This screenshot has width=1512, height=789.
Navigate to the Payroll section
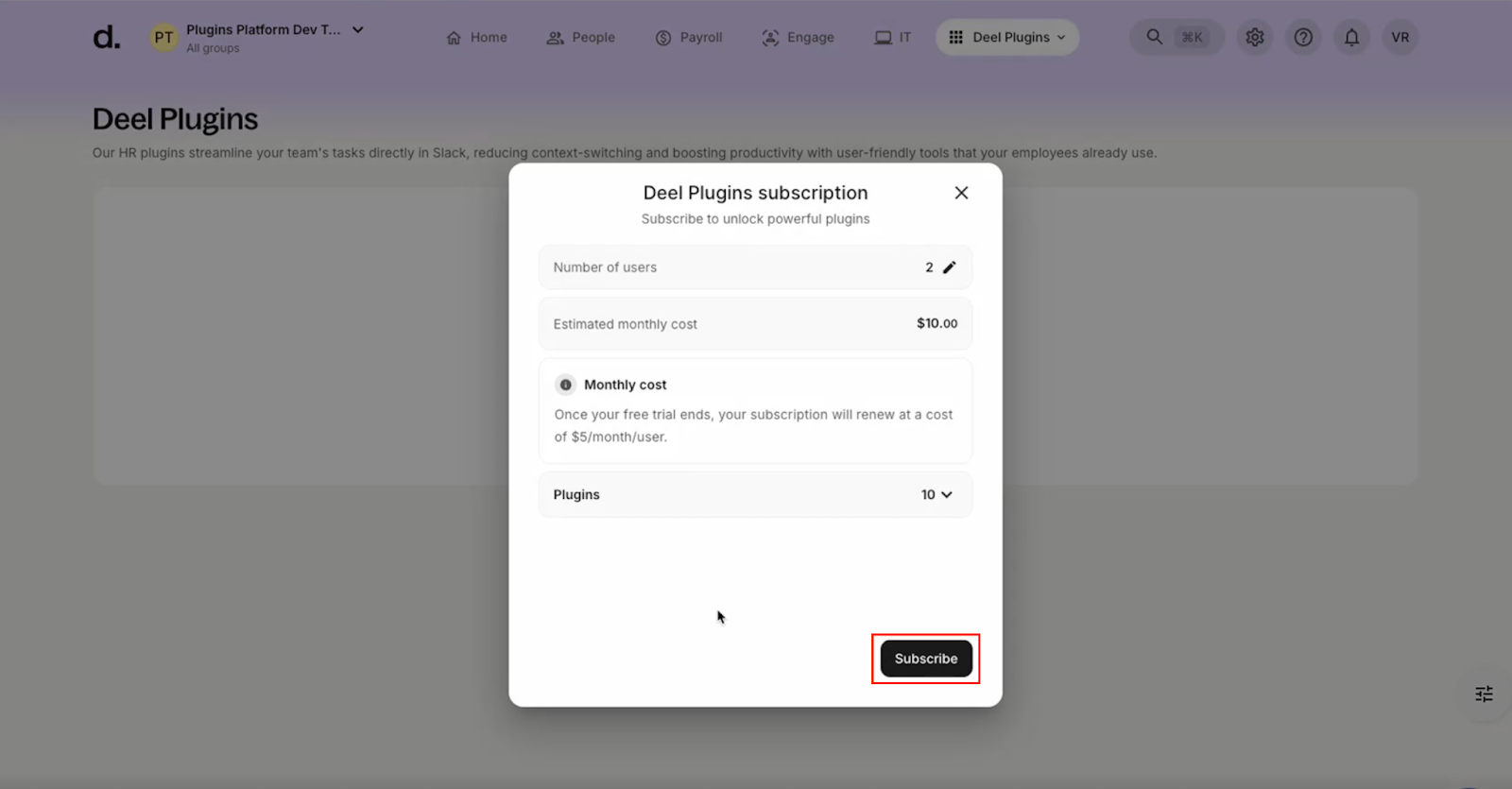pos(688,38)
